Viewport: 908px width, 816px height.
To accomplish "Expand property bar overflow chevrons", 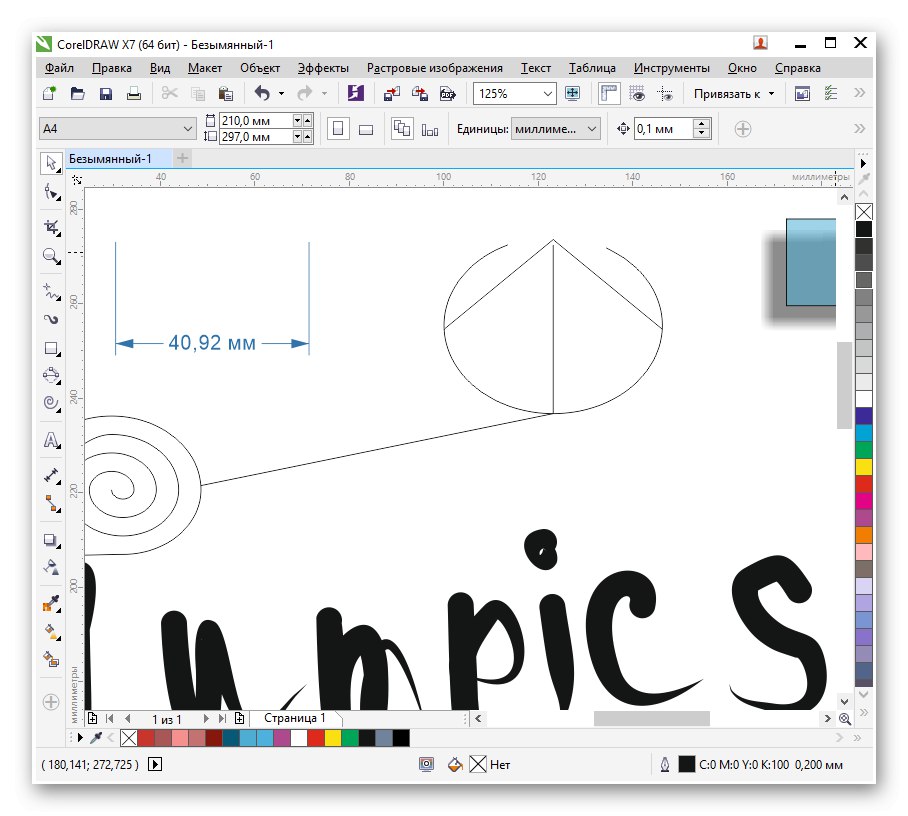I will click(859, 129).
